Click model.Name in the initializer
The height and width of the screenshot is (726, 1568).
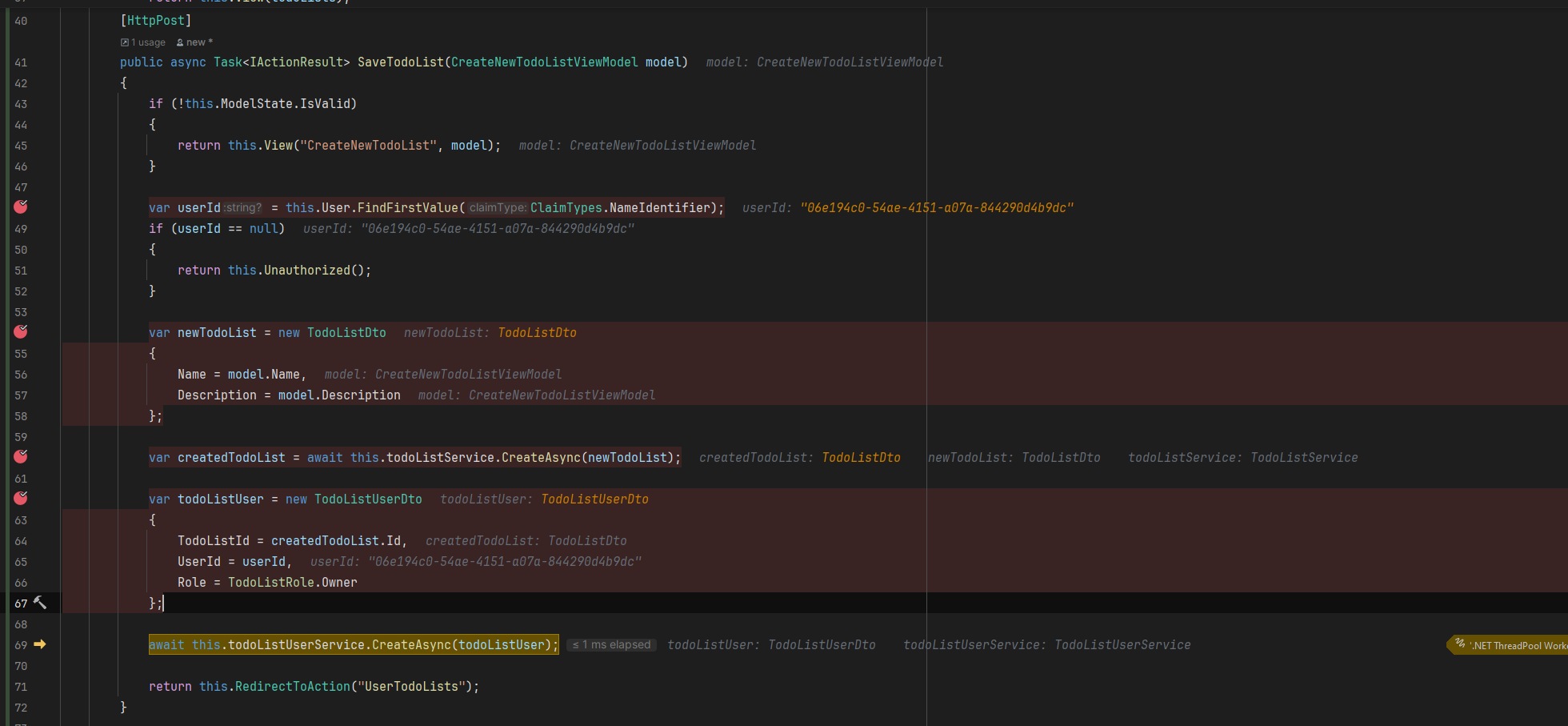[263, 375]
